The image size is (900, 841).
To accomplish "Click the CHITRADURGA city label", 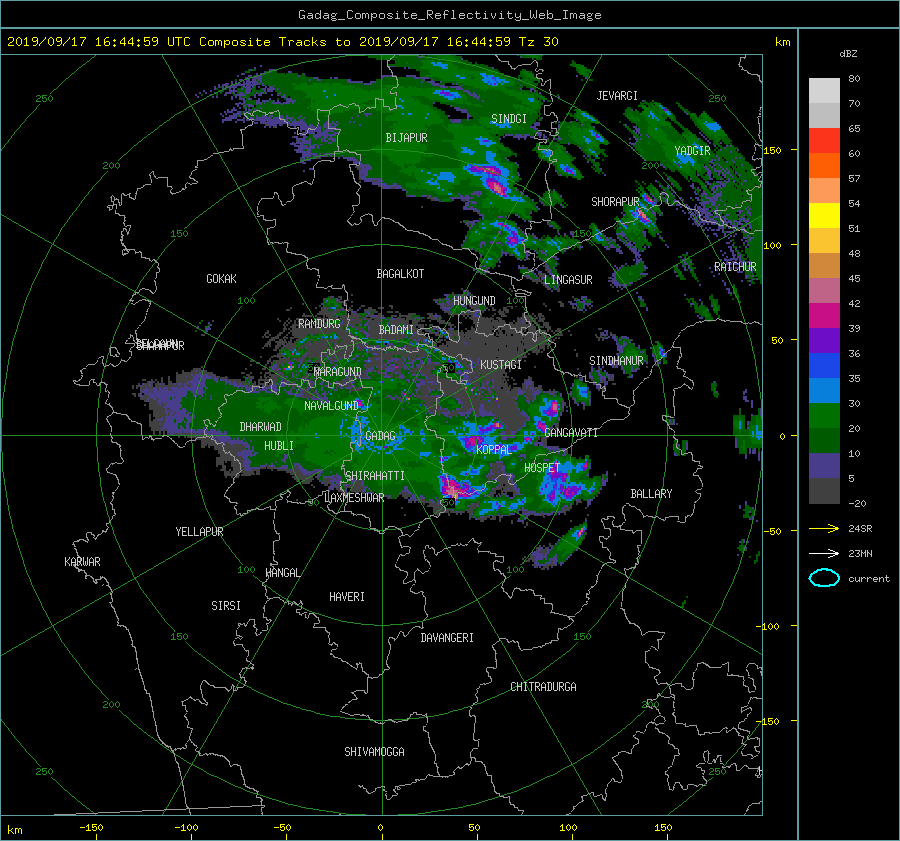I will 543,687.
